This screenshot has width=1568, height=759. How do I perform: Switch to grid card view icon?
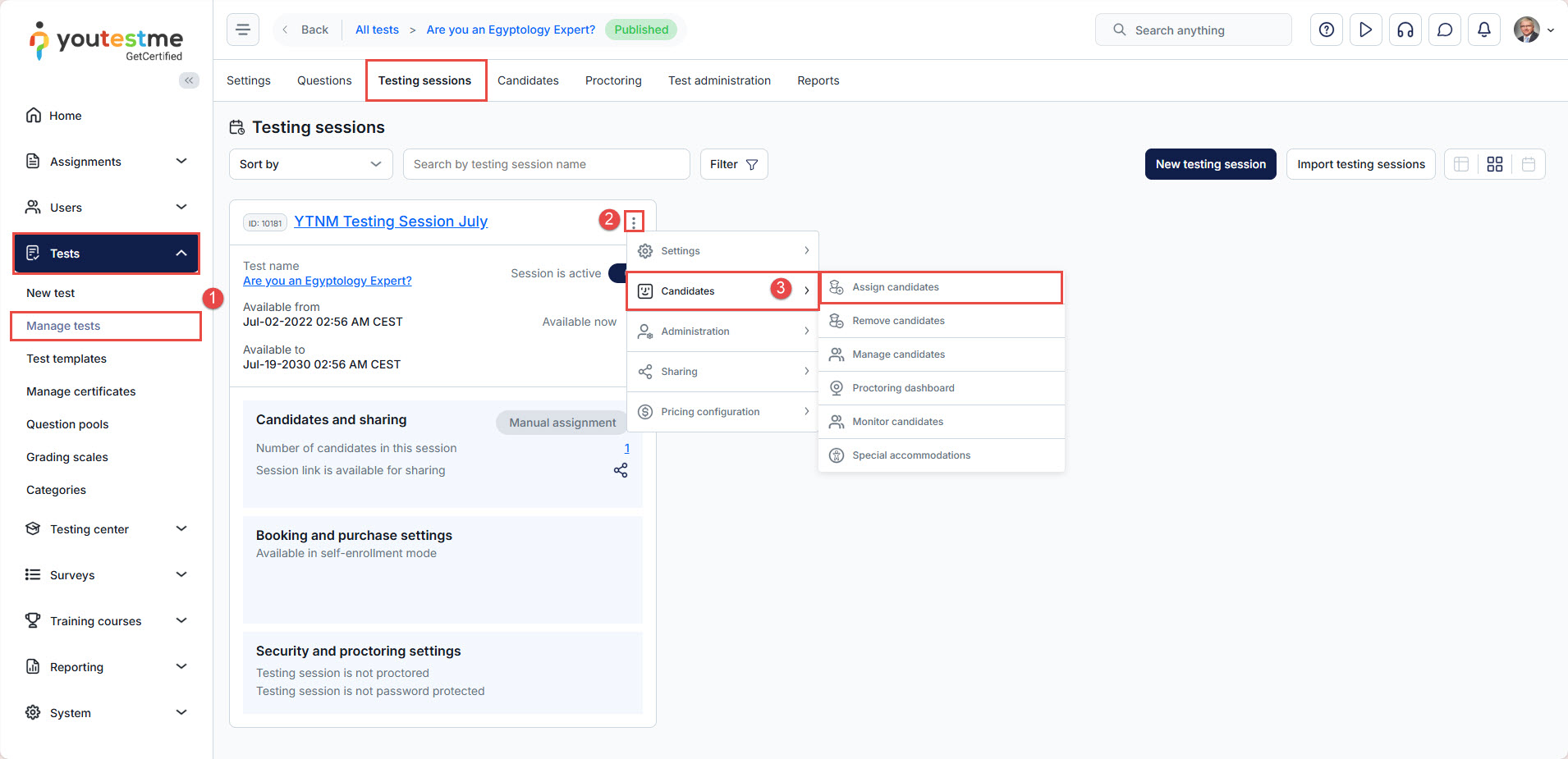point(1494,164)
